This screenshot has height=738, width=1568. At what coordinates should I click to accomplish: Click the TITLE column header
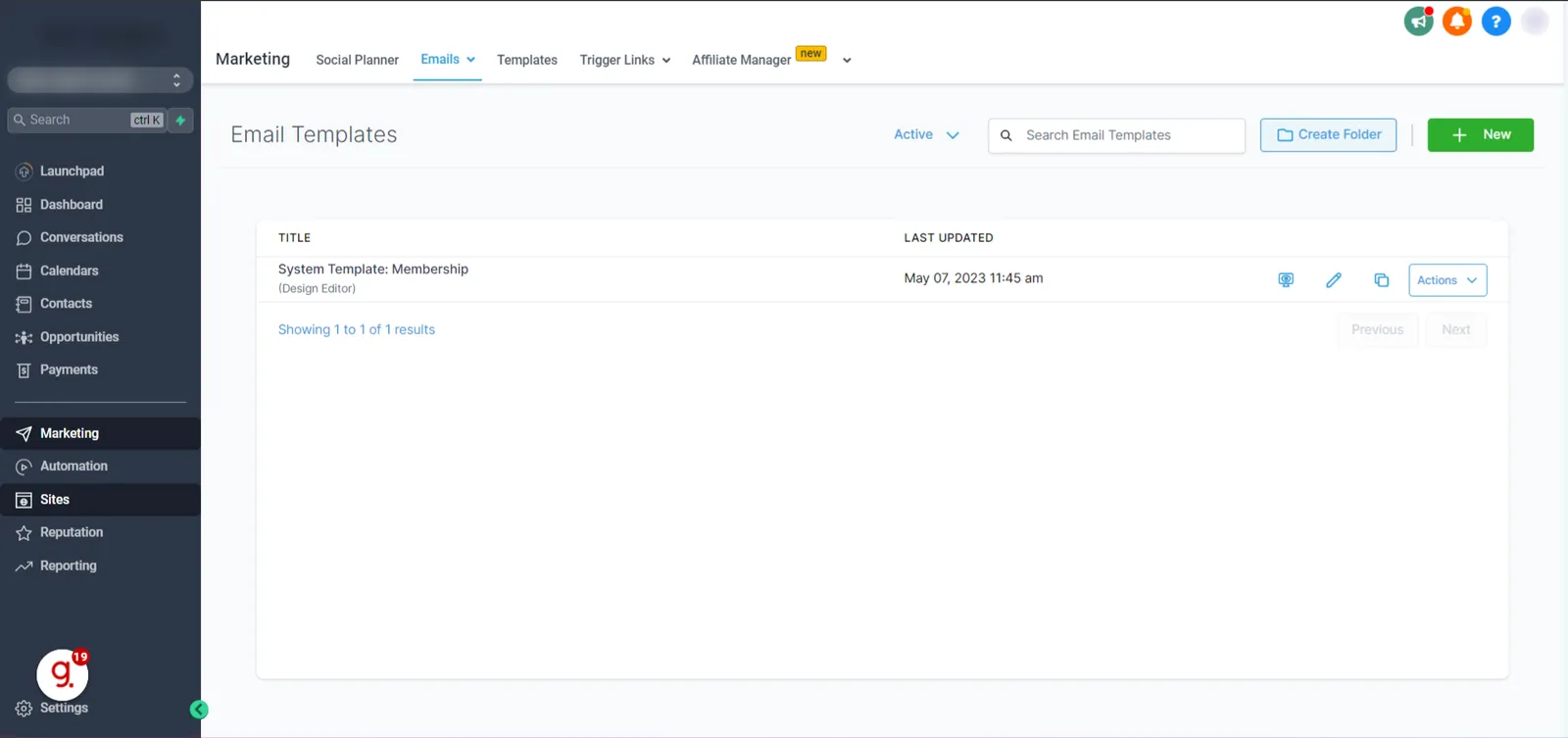294,237
